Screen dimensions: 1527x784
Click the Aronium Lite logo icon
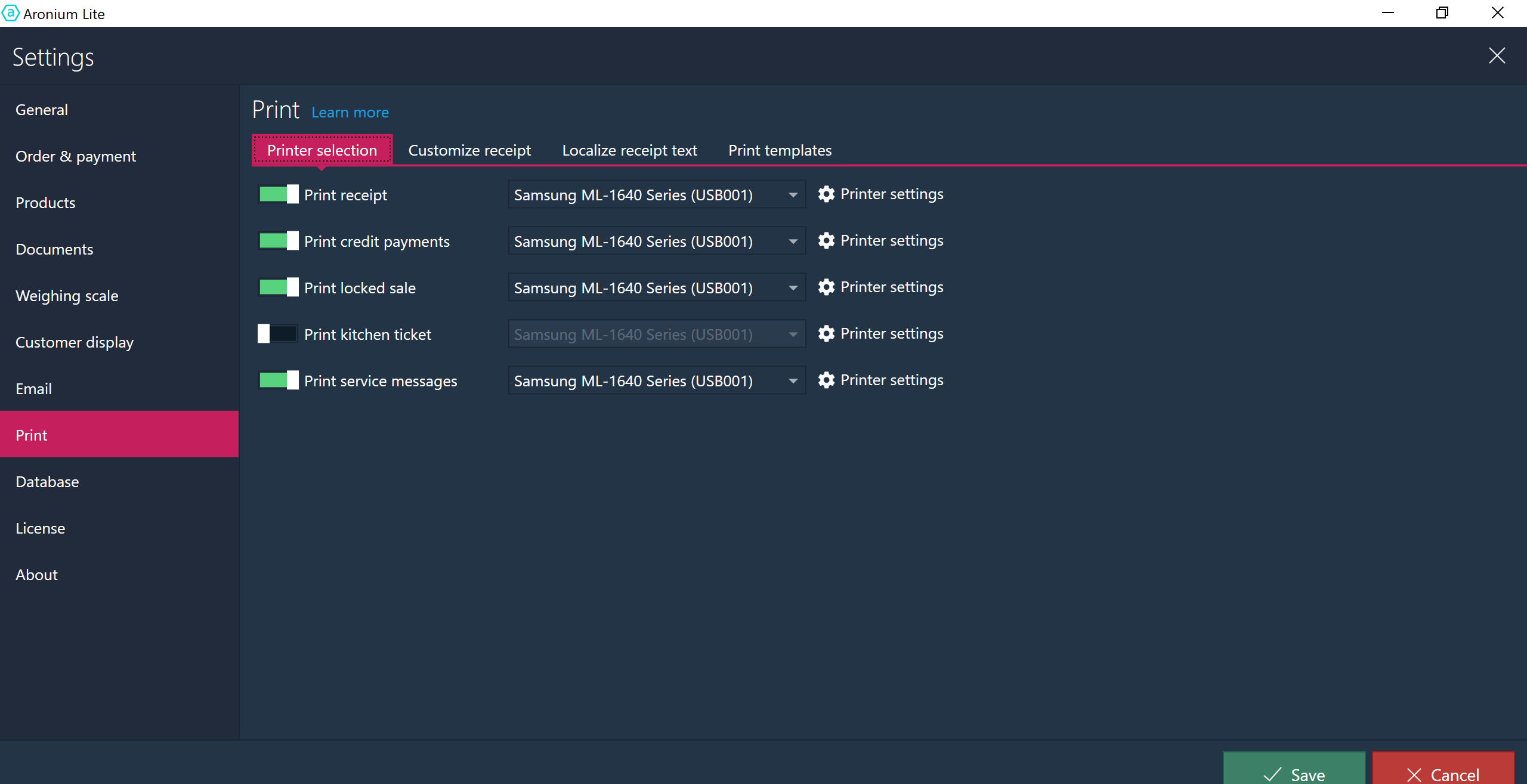point(10,13)
